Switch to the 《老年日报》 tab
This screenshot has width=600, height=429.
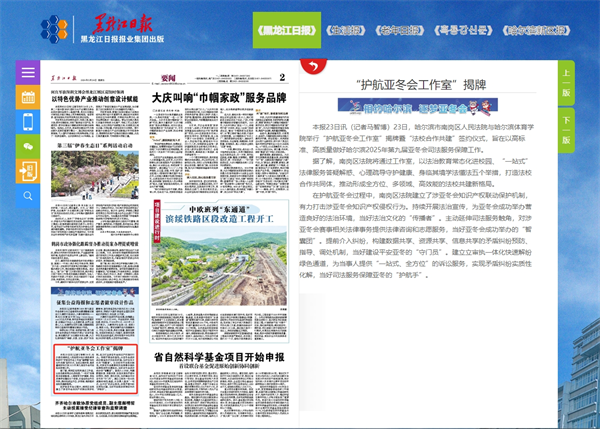coord(410,30)
